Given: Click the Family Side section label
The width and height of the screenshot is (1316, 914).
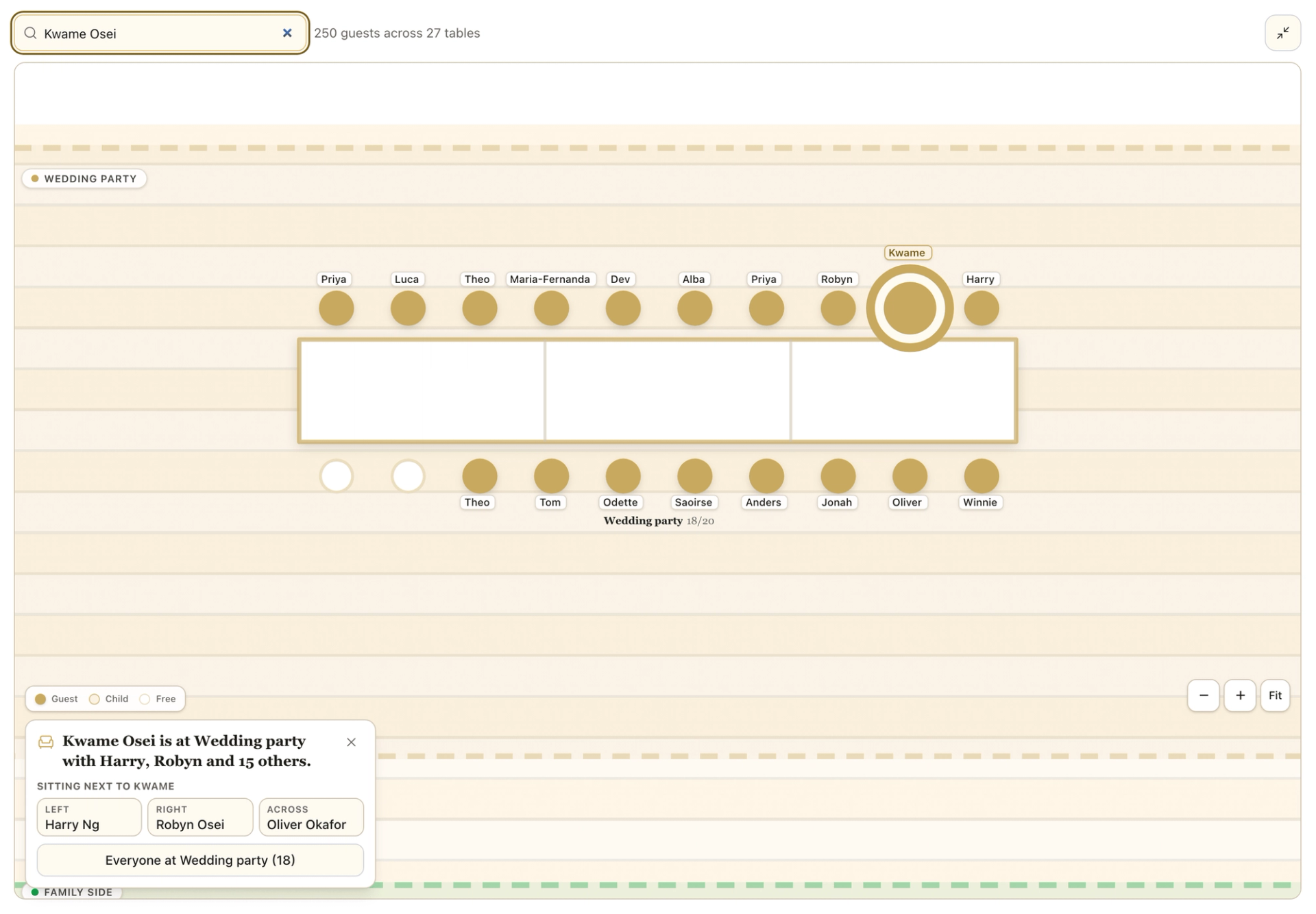Looking at the screenshot, I should pyautogui.click(x=73, y=892).
